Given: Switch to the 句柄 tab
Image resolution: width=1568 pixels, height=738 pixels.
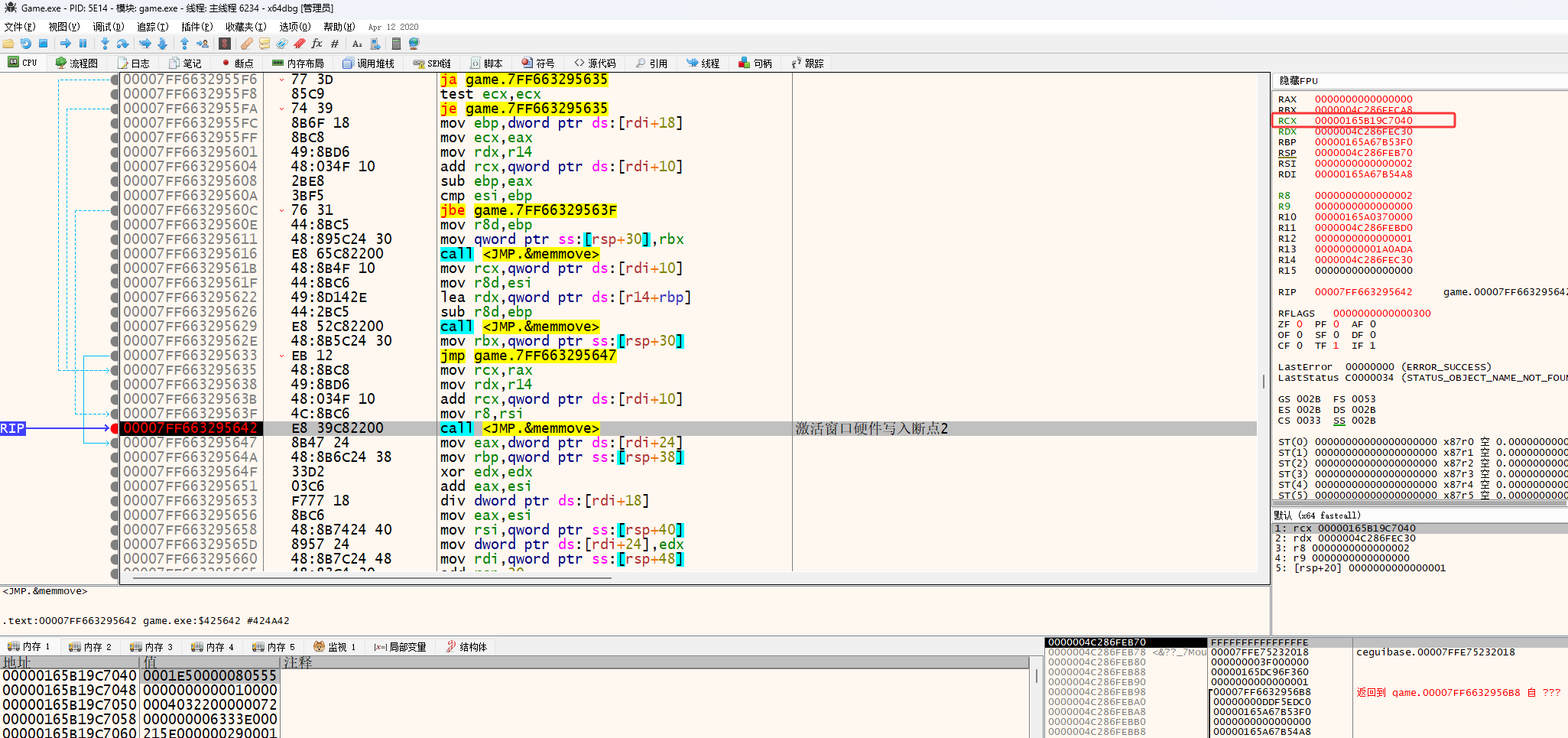Looking at the screenshot, I should pyautogui.click(x=755, y=63).
